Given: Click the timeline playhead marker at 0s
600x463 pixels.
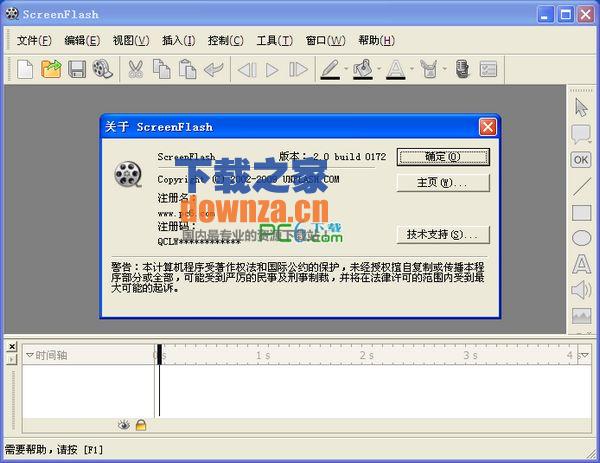Looking at the screenshot, I should 159,354.
